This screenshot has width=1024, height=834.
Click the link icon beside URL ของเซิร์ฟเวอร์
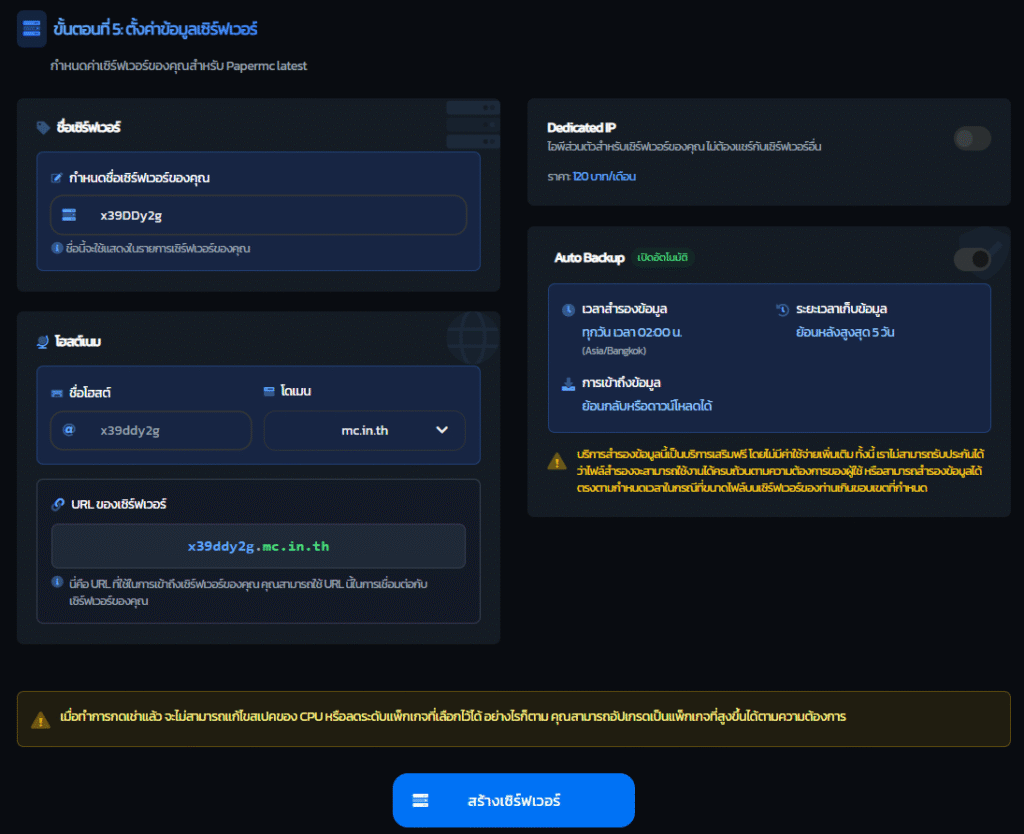pyautogui.click(x=58, y=504)
